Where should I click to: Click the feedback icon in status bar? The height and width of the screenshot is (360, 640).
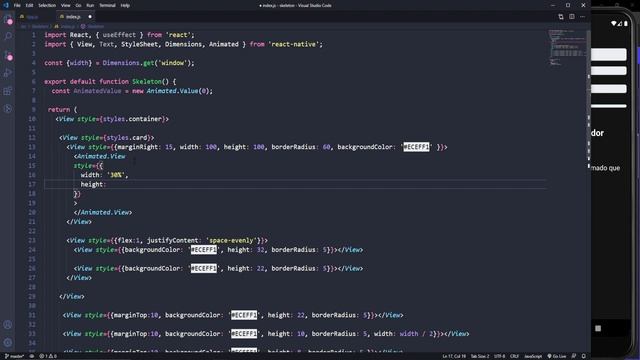(x=574, y=356)
